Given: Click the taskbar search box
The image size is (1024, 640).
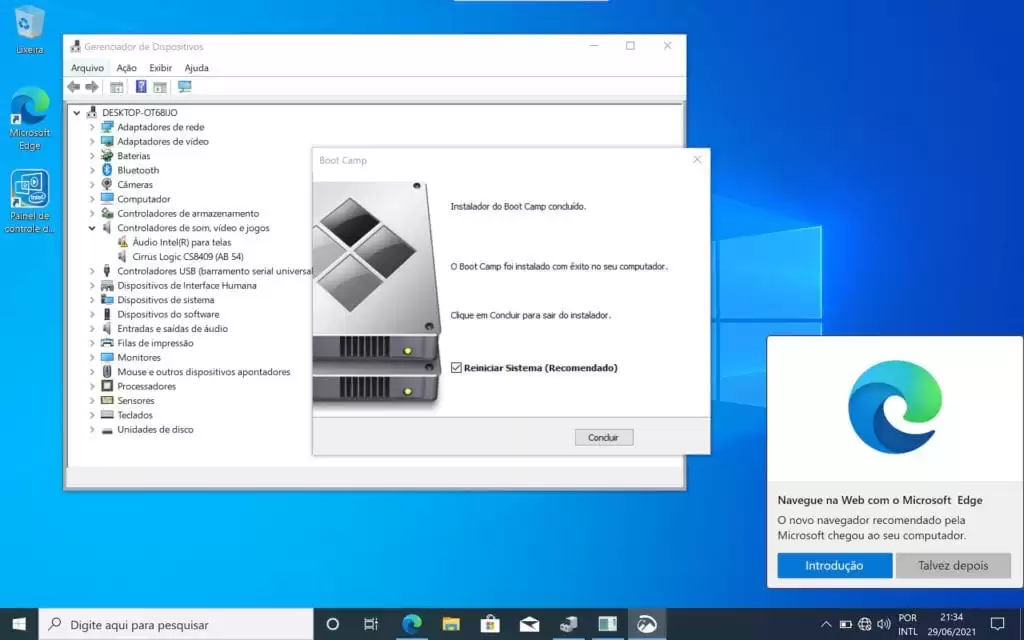Looking at the screenshot, I should point(176,624).
